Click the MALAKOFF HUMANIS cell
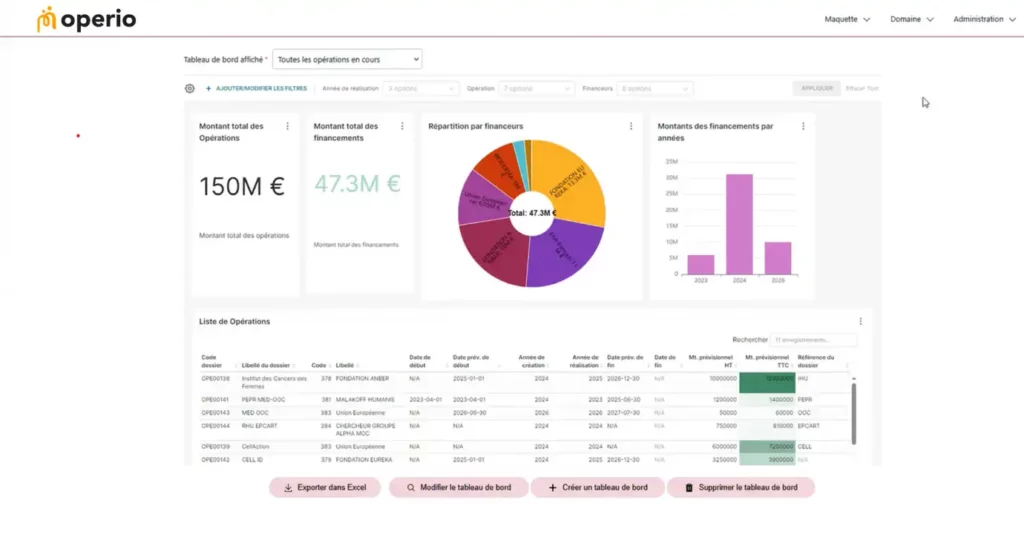Viewport: 1024px width, 534px height. click(365, 400)
